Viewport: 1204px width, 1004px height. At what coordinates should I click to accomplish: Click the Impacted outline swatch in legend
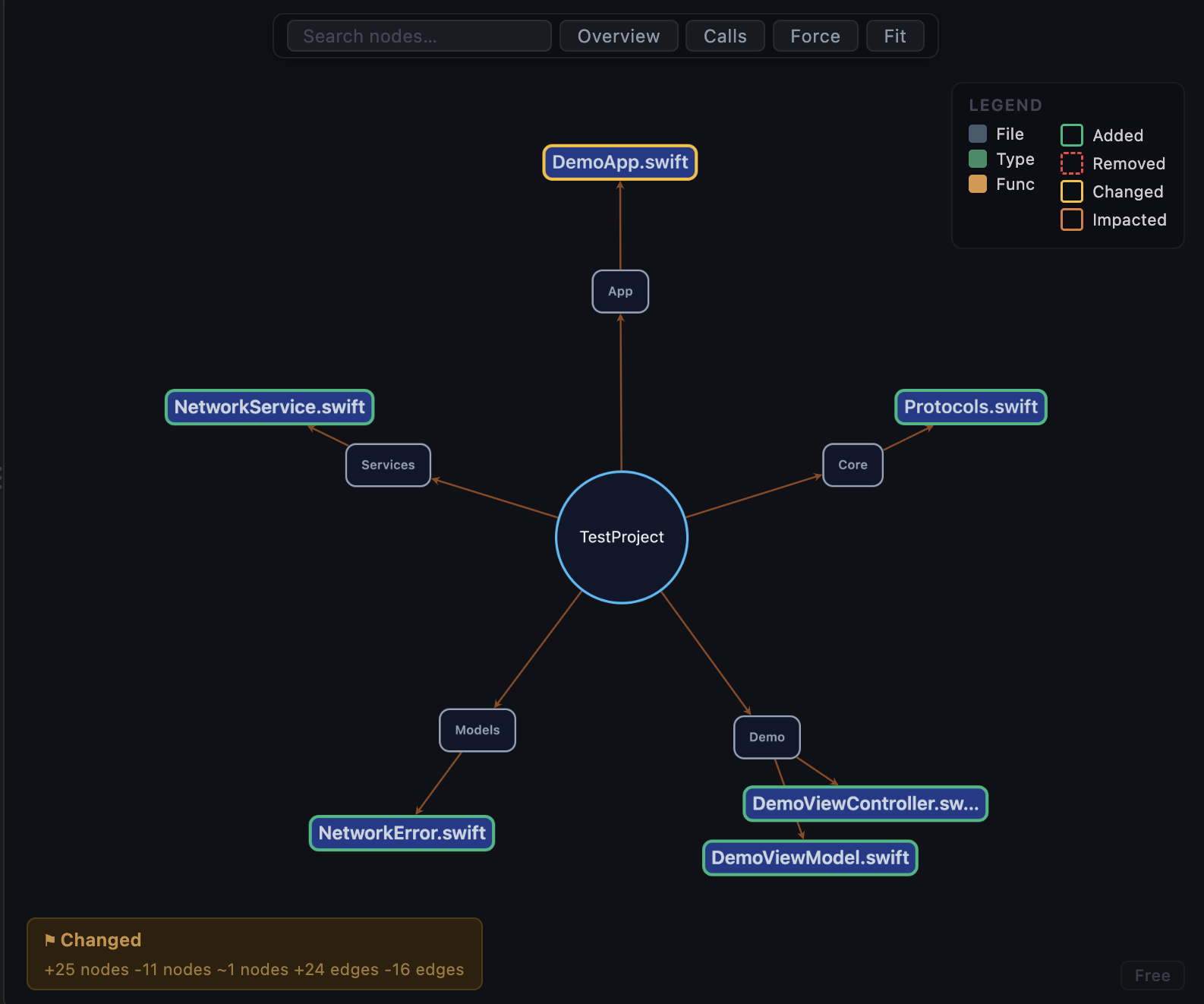(1071, 219)
